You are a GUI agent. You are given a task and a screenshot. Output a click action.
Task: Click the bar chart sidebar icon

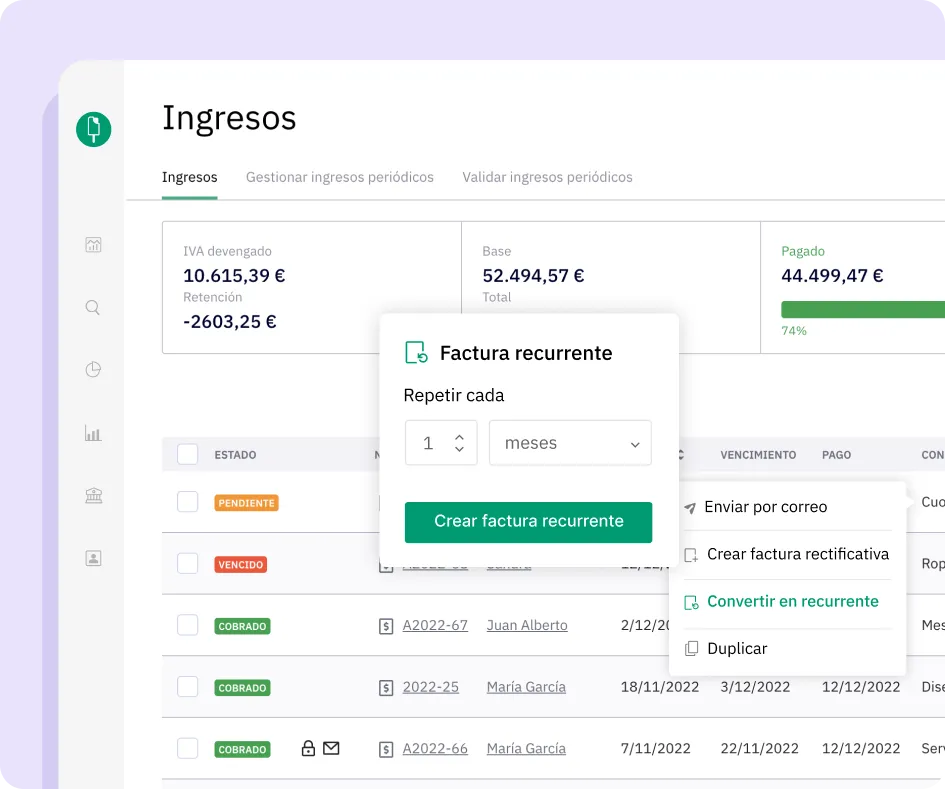(x=93, y=433)
